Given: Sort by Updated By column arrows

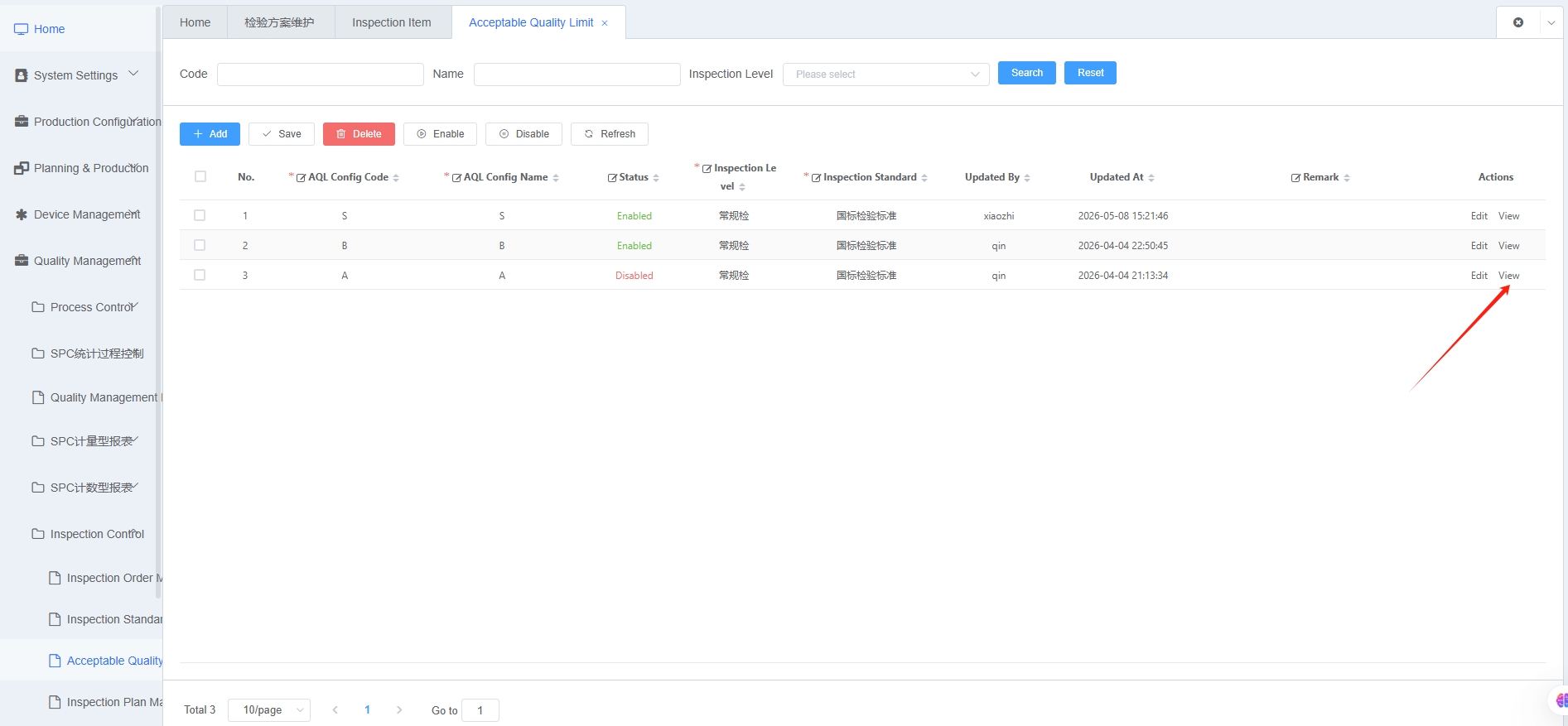Looking at the screenshot, I should 1027,178.
